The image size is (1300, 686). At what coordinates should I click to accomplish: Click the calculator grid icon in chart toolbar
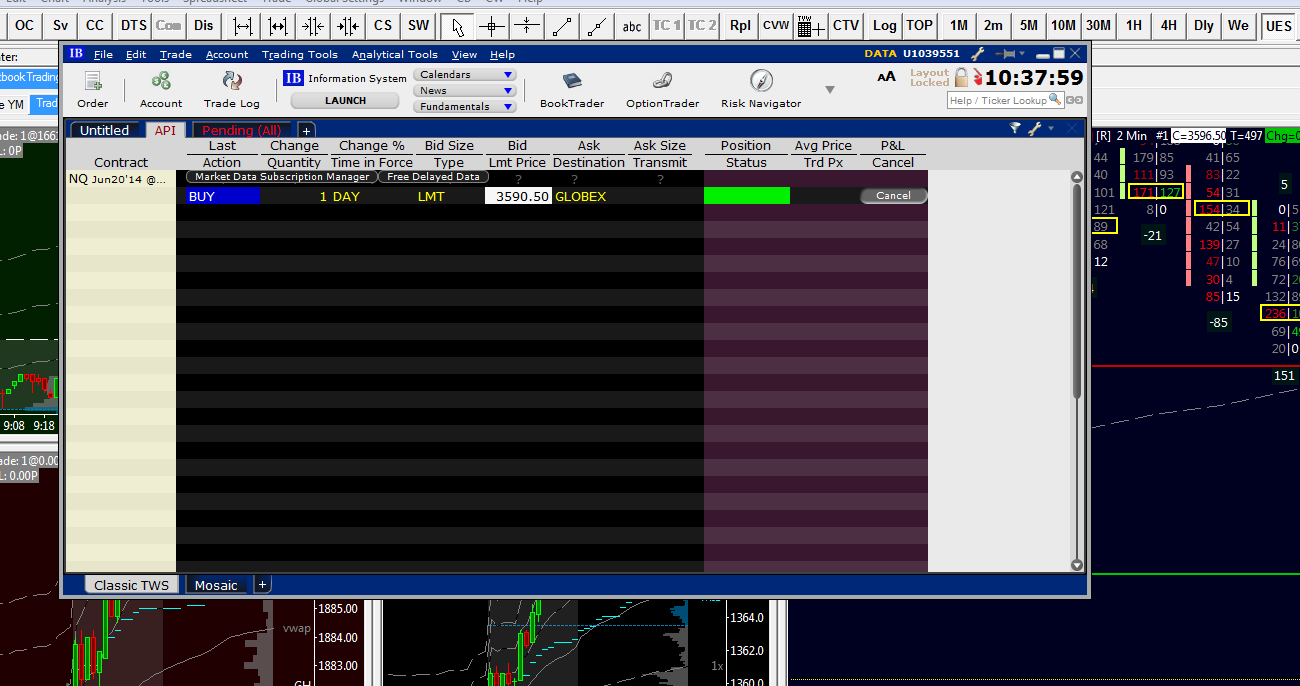pyautogui.click(x=811, y=25)
